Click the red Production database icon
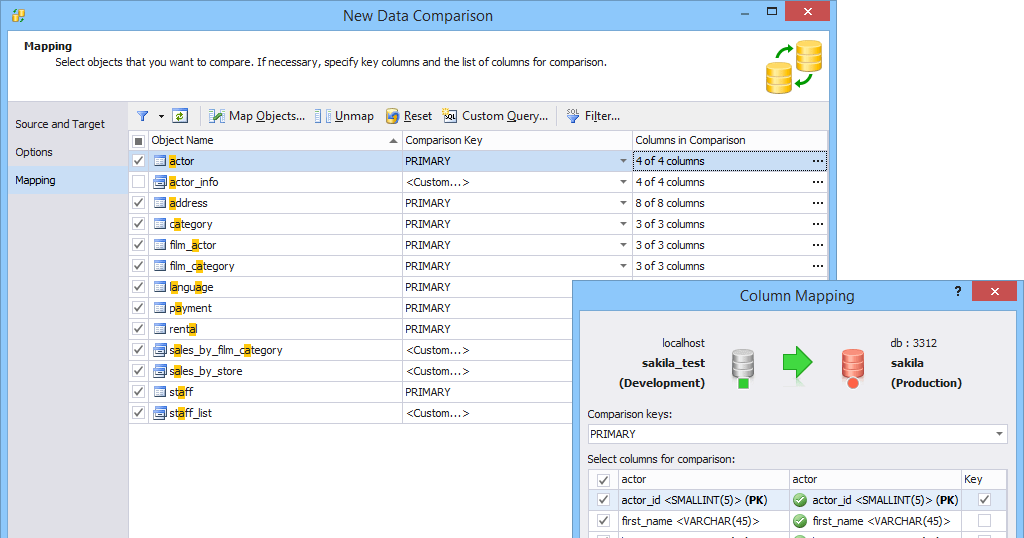 [x=853, y=368]
